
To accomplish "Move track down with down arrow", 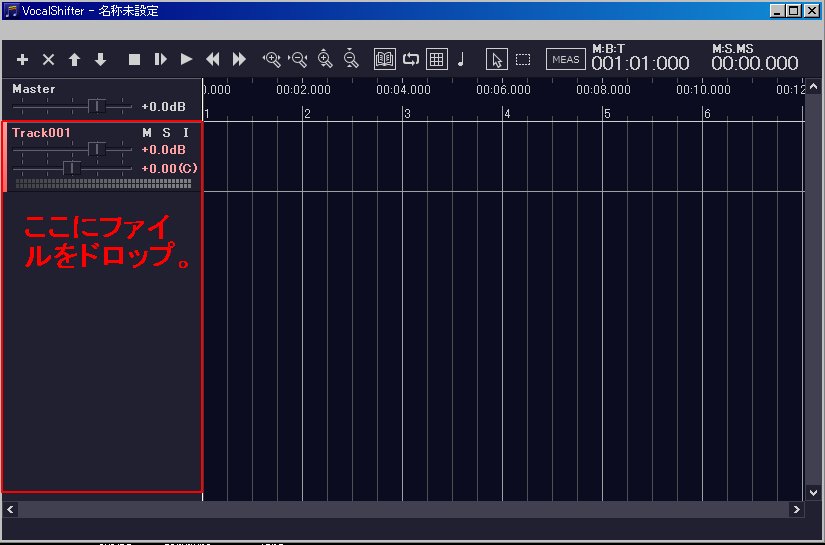I will pos(100,59).
